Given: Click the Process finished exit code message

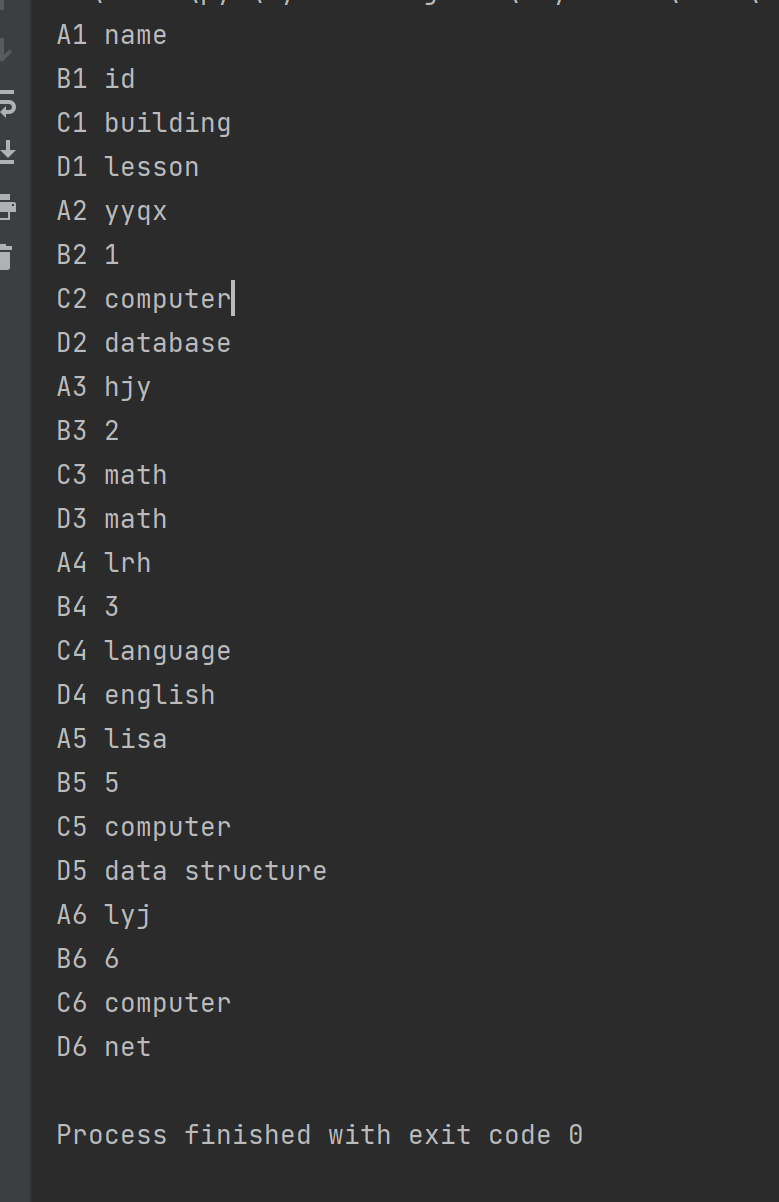Looking at the screenshot, I should pyautogui.click(x=320, y=1134).
